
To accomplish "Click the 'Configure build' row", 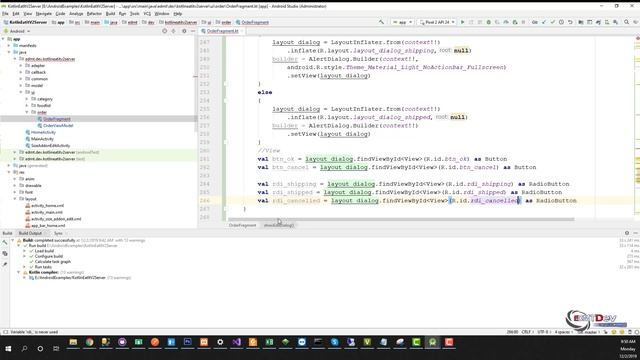I will tap(49, 256).
